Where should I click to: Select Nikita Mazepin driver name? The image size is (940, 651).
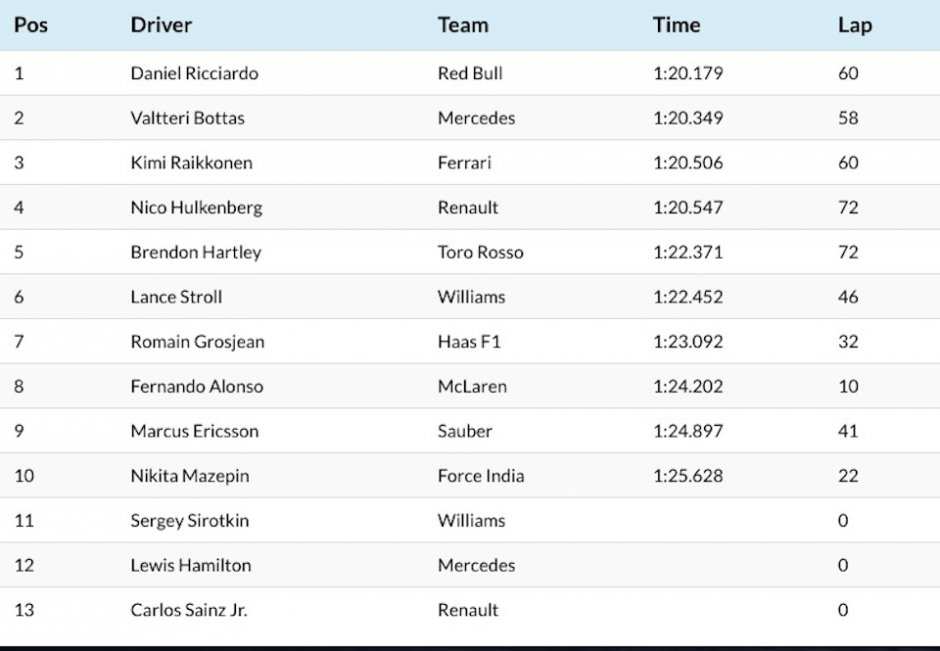[189, 476]
